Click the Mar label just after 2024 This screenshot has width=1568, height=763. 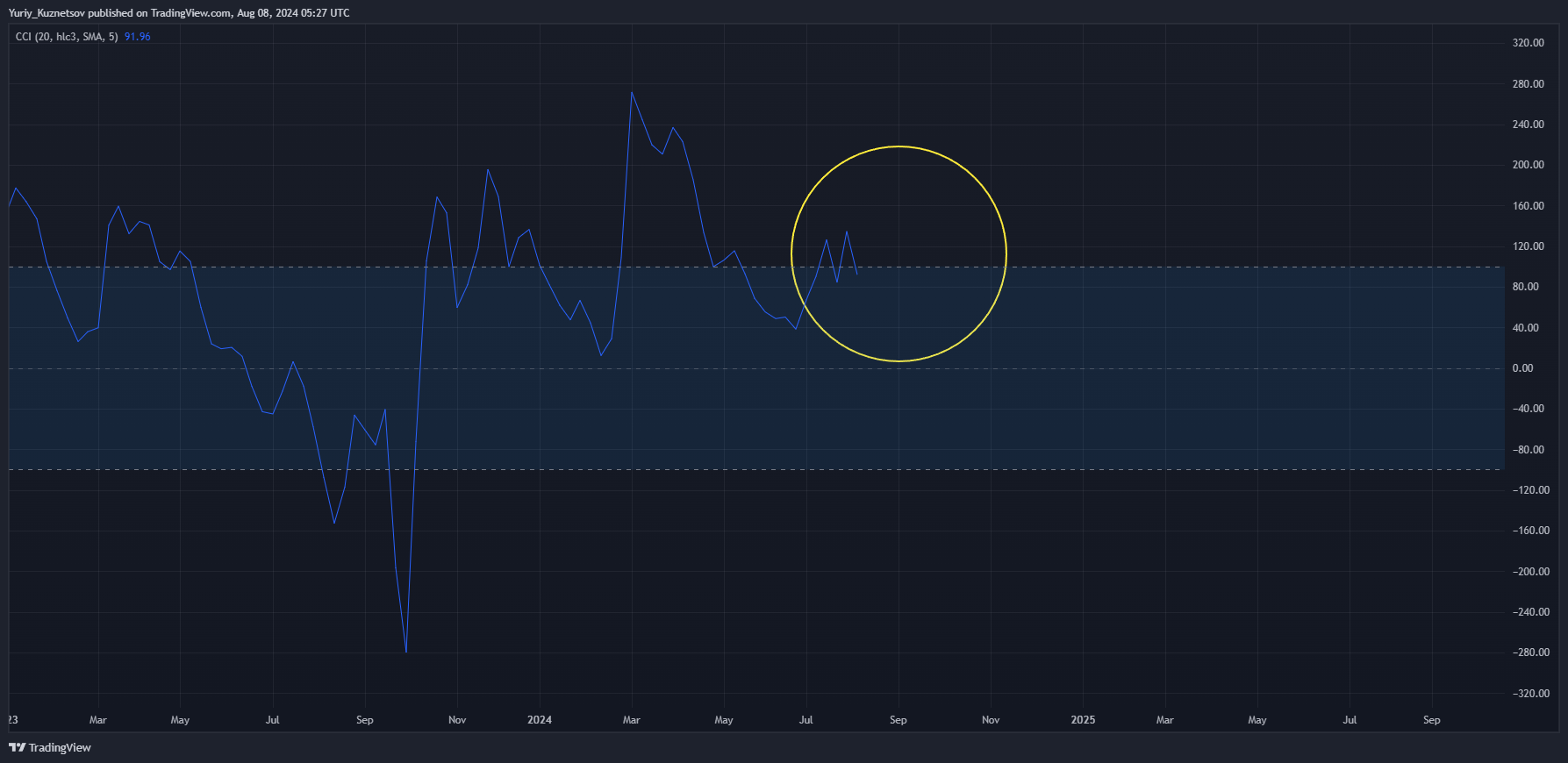(632, 720)
